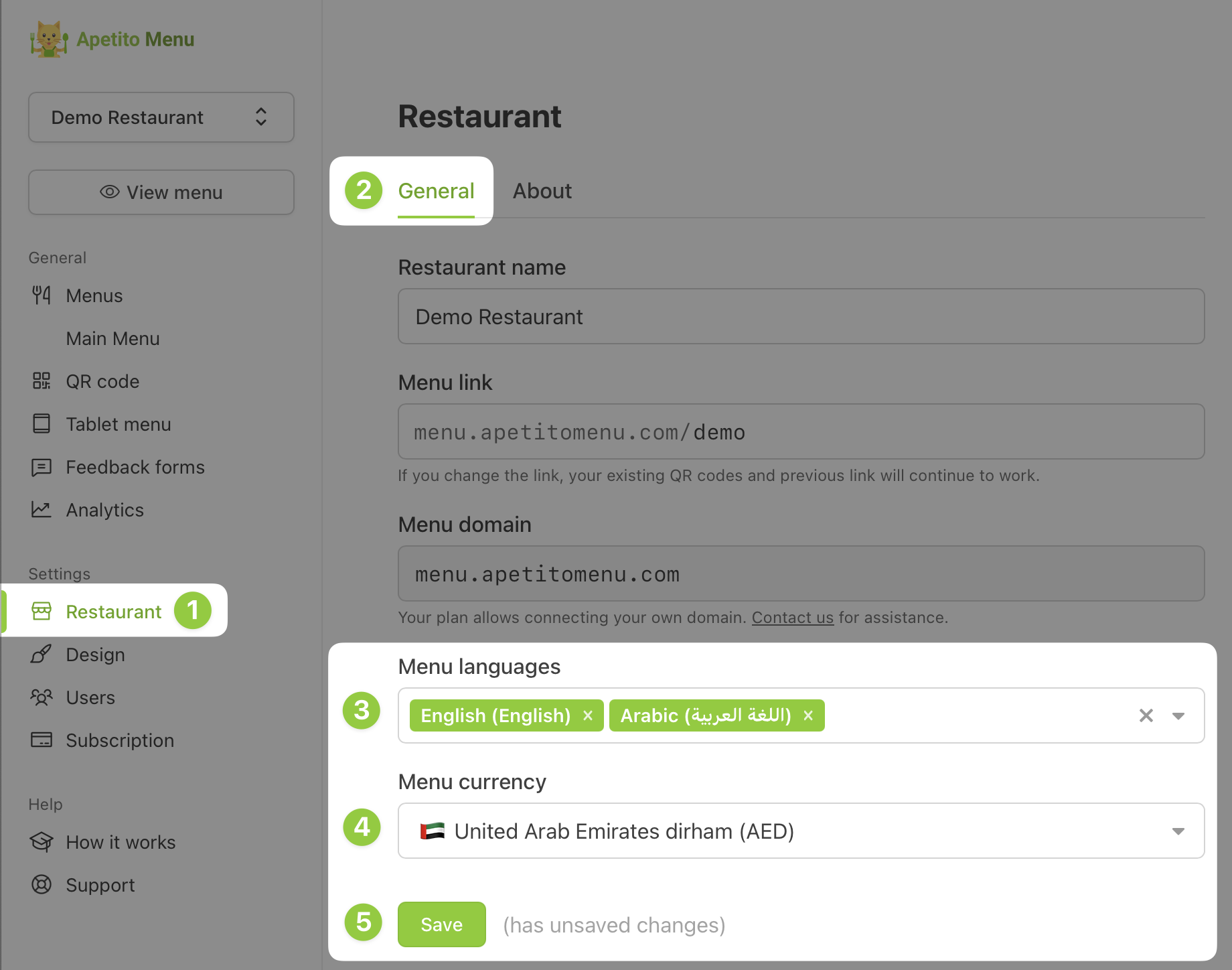Click the green Save button

pyautogui.click(x=441, y=924)
